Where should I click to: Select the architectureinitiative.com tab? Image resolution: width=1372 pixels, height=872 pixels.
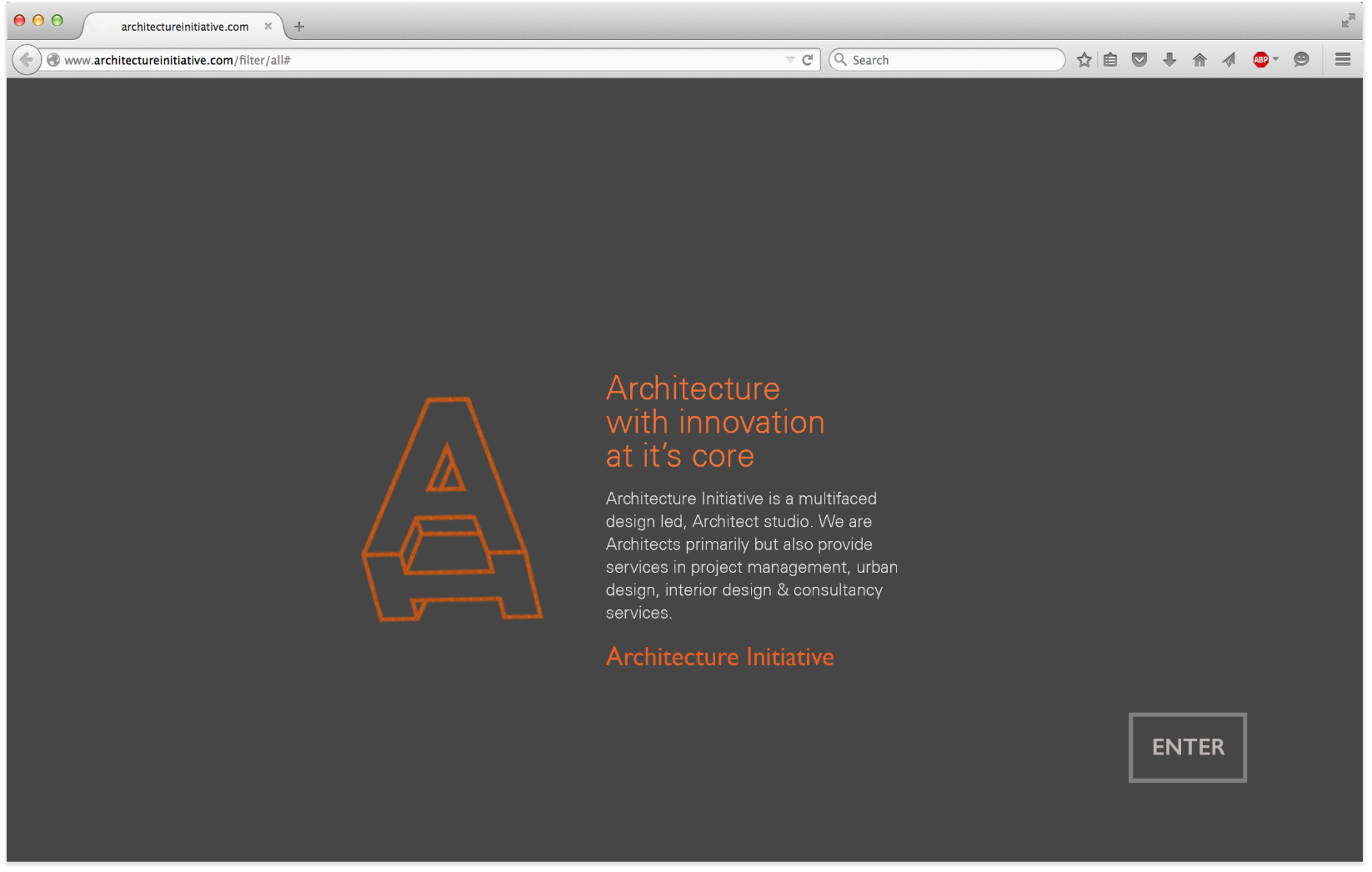pyautogui.click(x=184, y=27)
